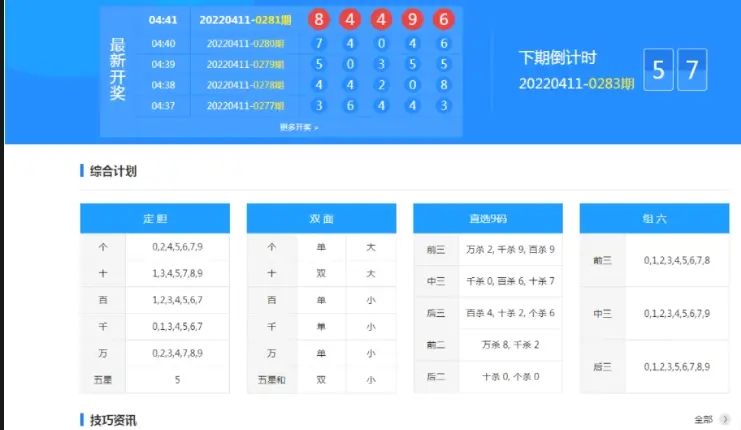
Task: Switch to the 双面 plan header
Action: tap(321, 218)
